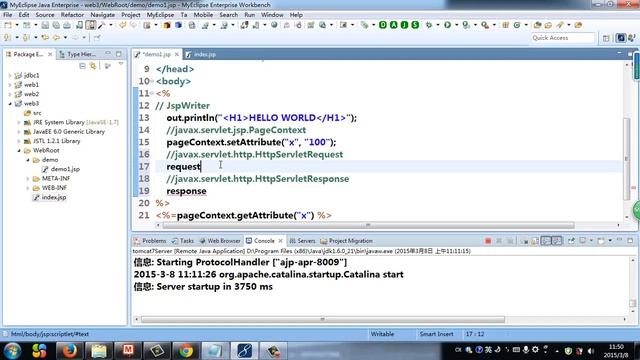Click the Quick Access search field
This screenshot has height=360, width=640.
(x=563, y=38)
